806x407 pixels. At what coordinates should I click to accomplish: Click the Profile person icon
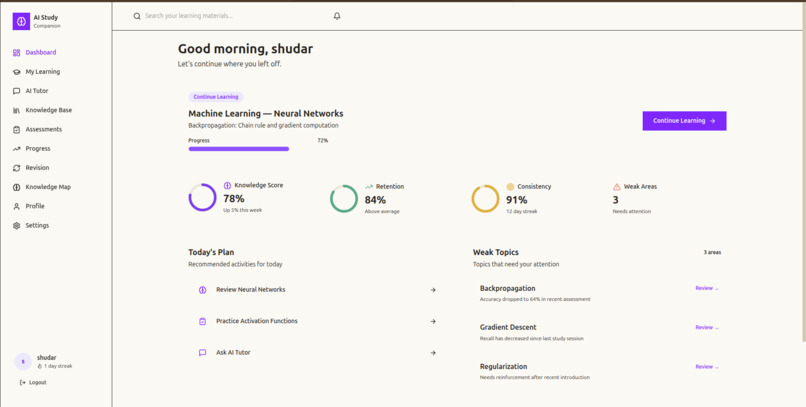pos(16,206)
